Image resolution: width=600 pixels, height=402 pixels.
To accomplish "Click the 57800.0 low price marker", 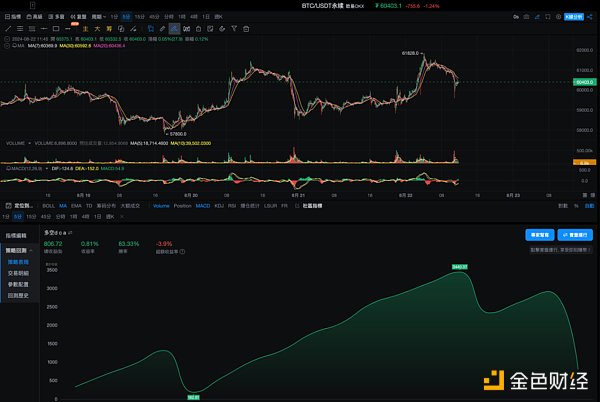I will [x=178, y=134].
